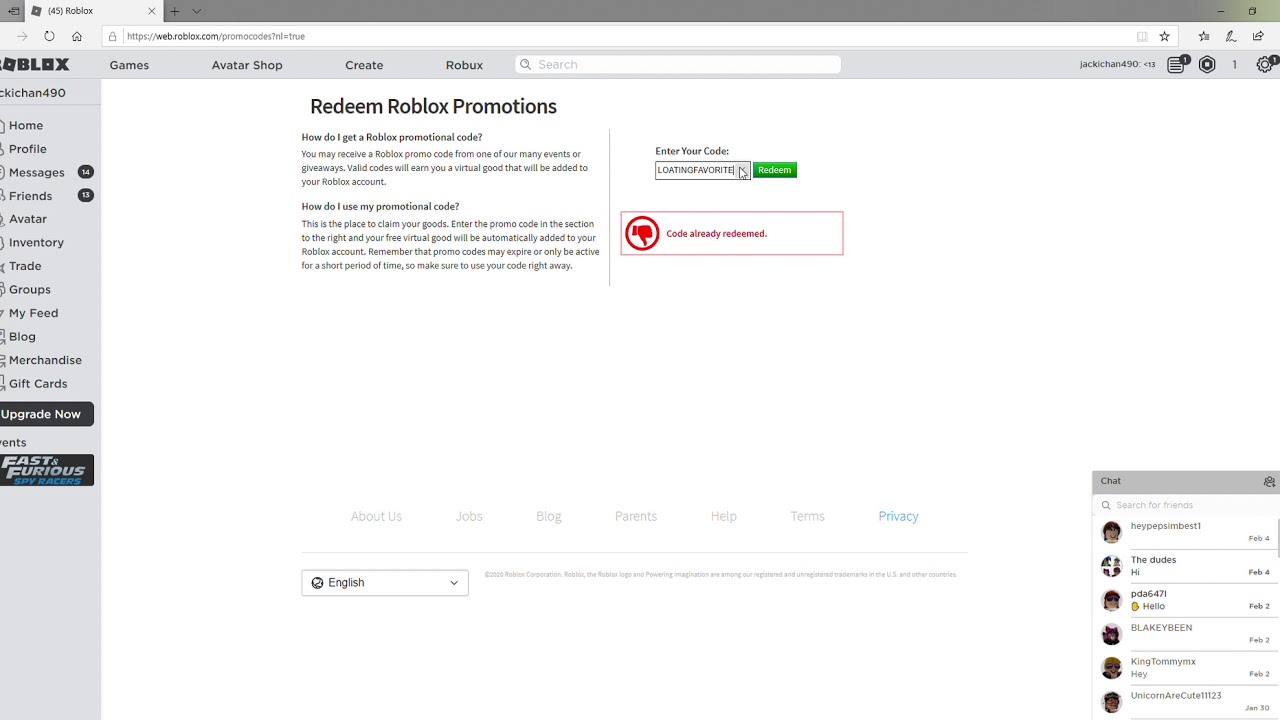Open chat with heypepsimbest1 avatar

tap(1111, 532)
